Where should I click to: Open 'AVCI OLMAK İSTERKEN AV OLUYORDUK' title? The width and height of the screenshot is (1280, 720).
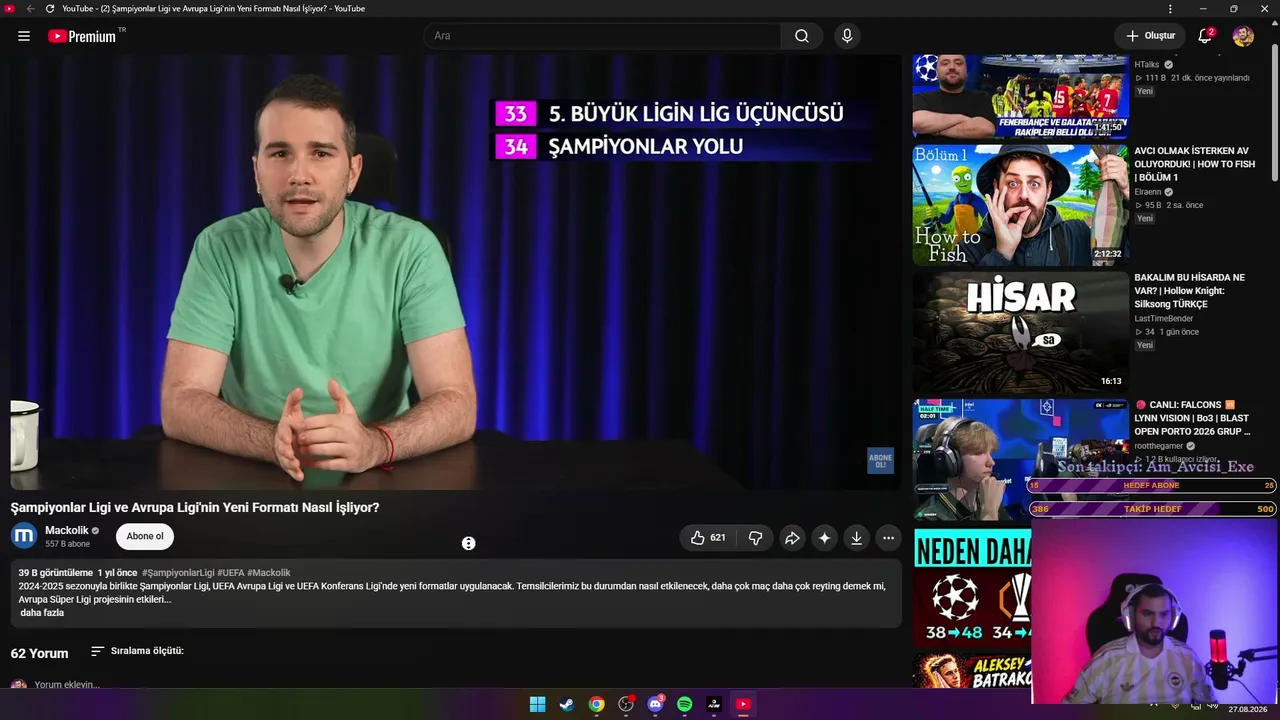pos(1195,164)
